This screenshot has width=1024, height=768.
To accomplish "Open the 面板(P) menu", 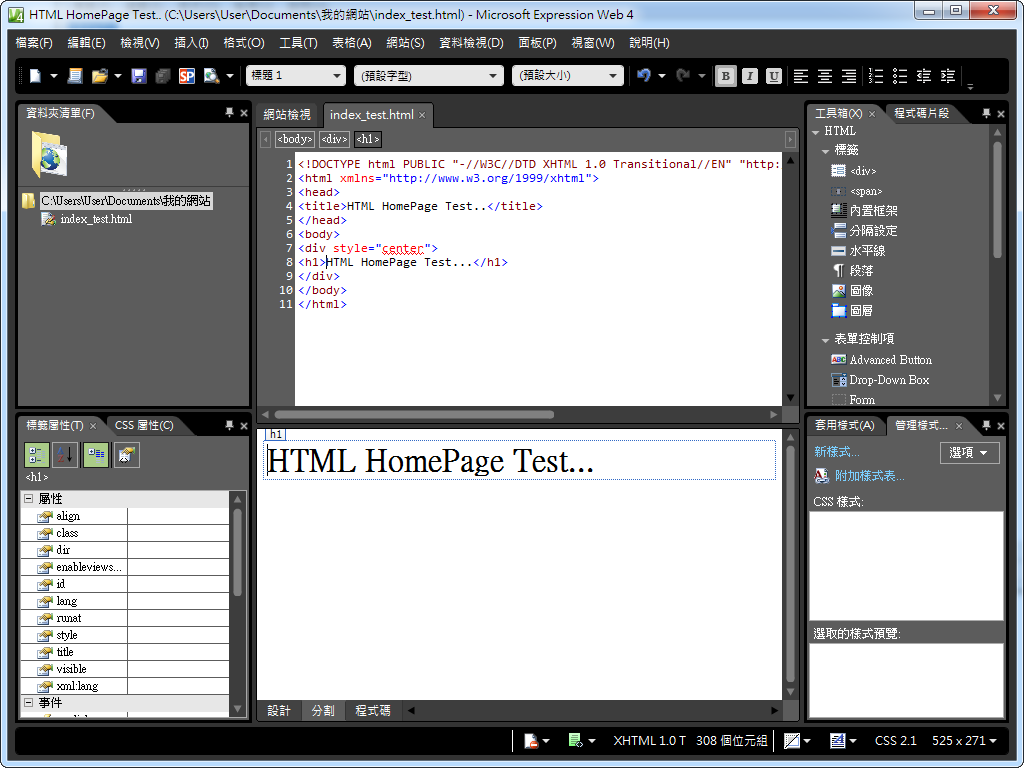I will [537, 43].
